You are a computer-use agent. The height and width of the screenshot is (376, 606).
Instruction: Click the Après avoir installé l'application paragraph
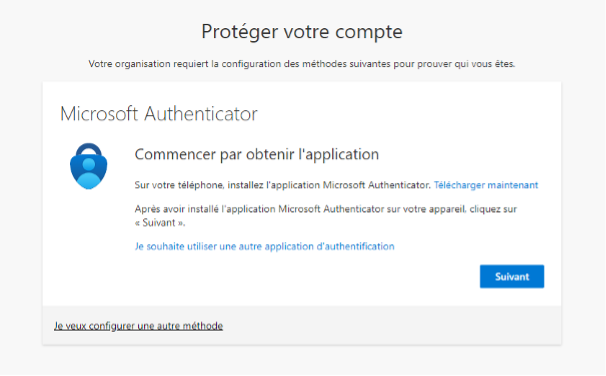(325, 216)
